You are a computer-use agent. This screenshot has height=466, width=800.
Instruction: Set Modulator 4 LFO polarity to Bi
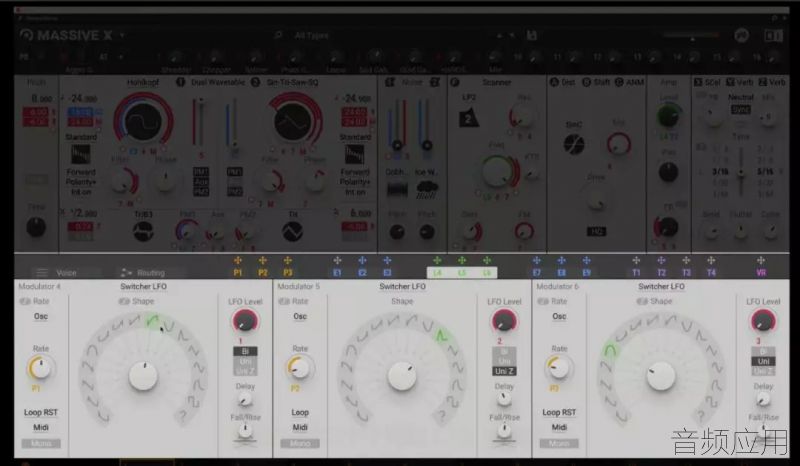pyautogui.click(x=245, y=351)
